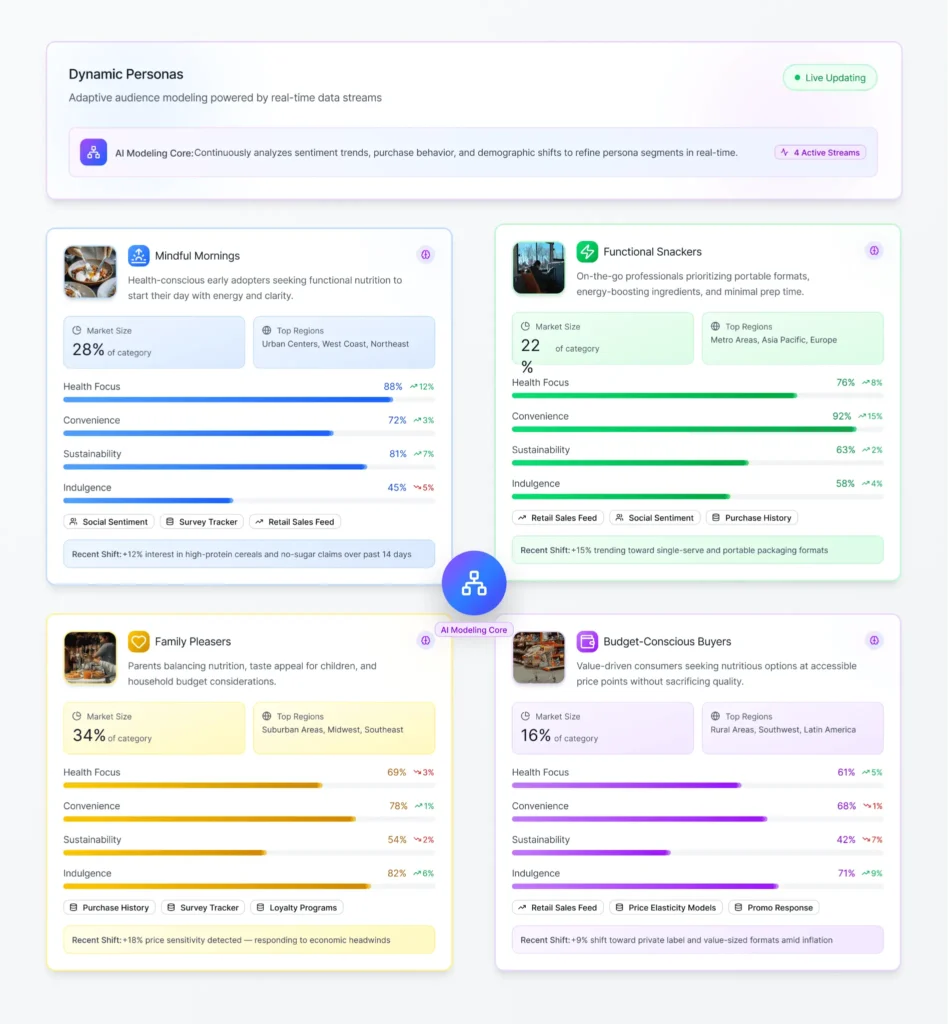
Task: Click the Dynamic Personas heading
Action: (x=126, y=74)
